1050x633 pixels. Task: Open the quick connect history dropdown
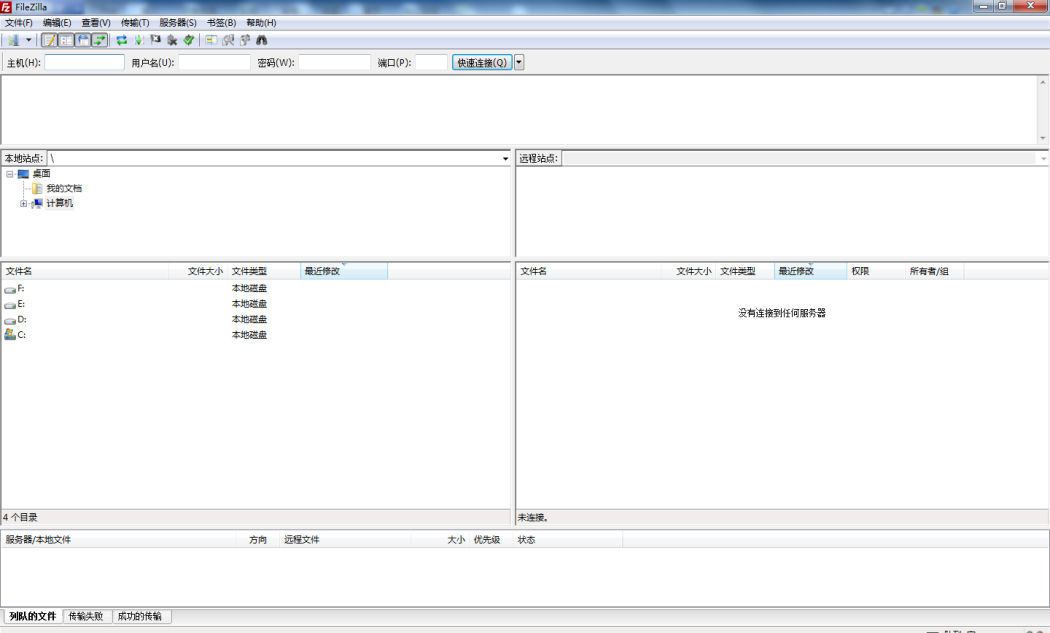(x=519, y=62)
